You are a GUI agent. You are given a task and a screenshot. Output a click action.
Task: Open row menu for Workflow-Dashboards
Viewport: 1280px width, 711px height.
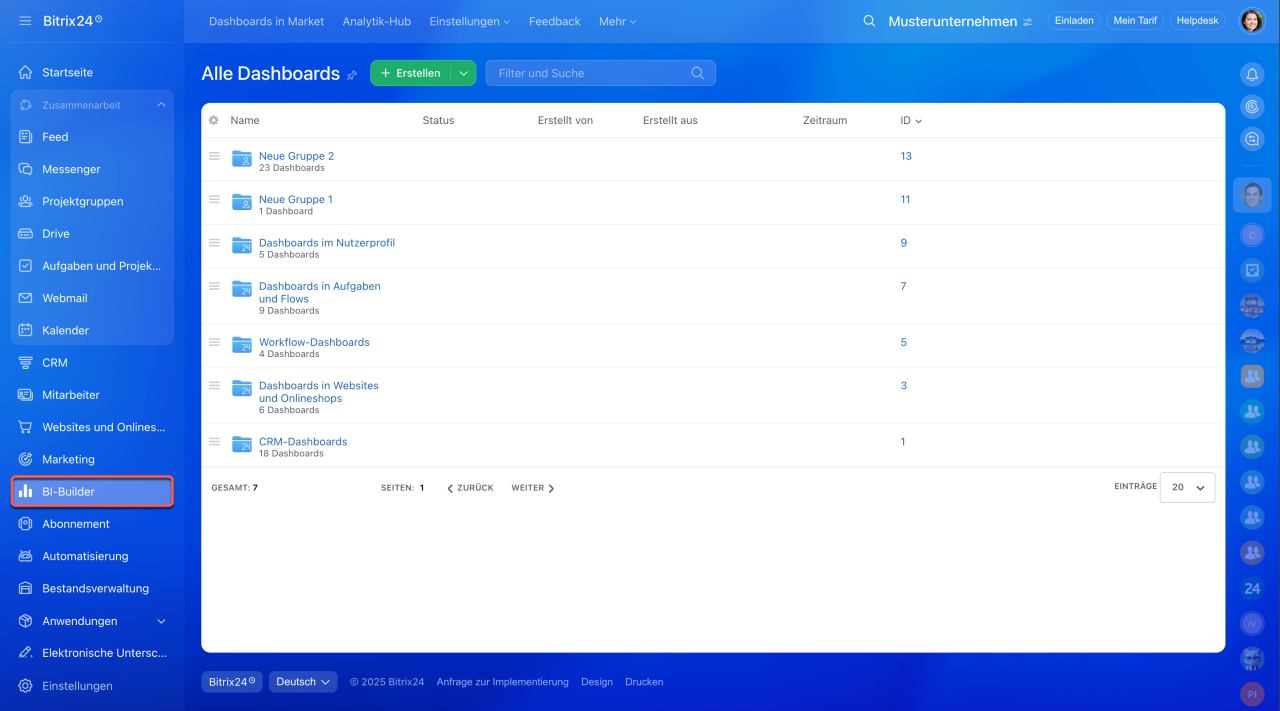(x=214, y=342)
